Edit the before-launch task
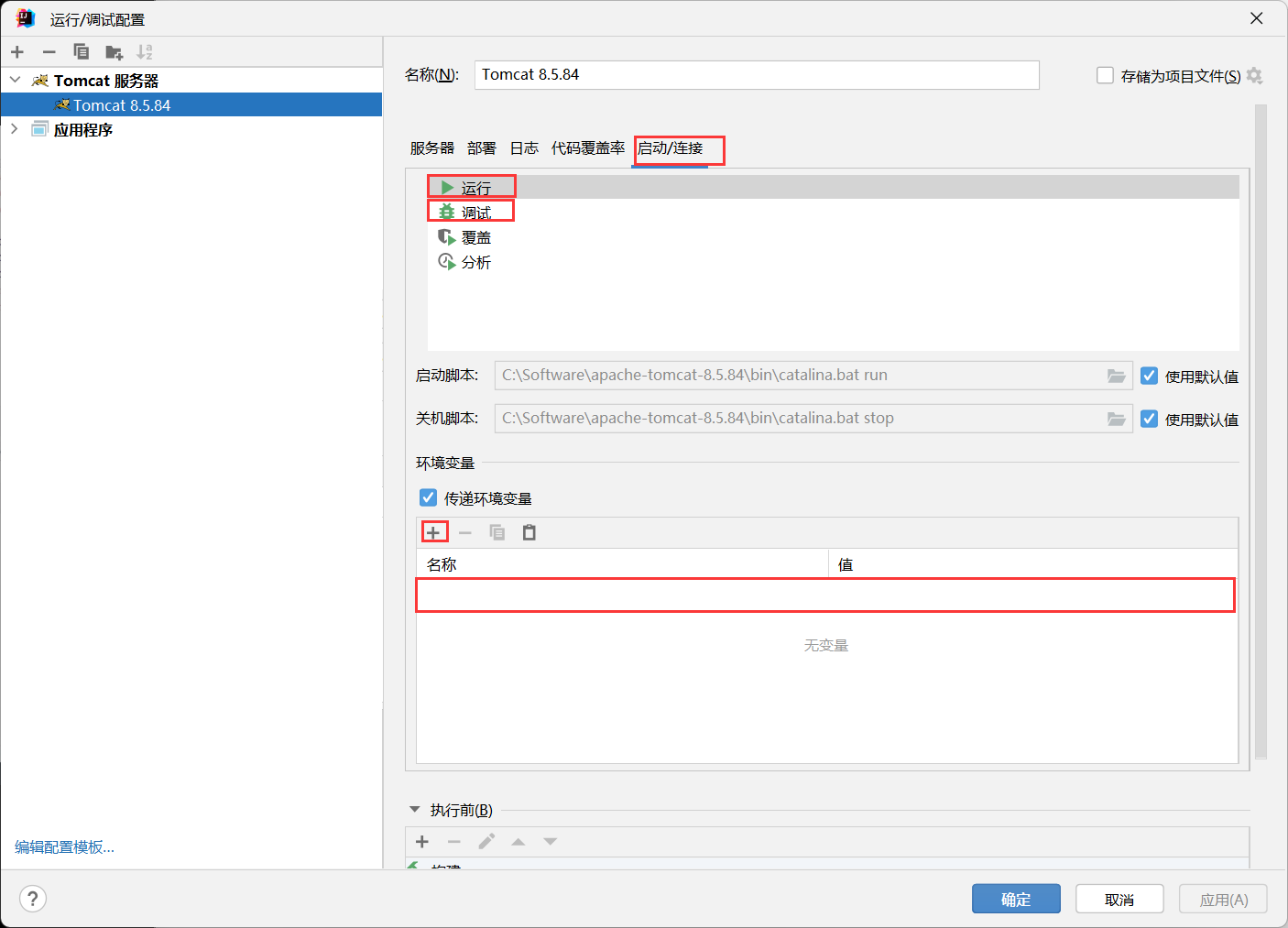 pos(486,841)
